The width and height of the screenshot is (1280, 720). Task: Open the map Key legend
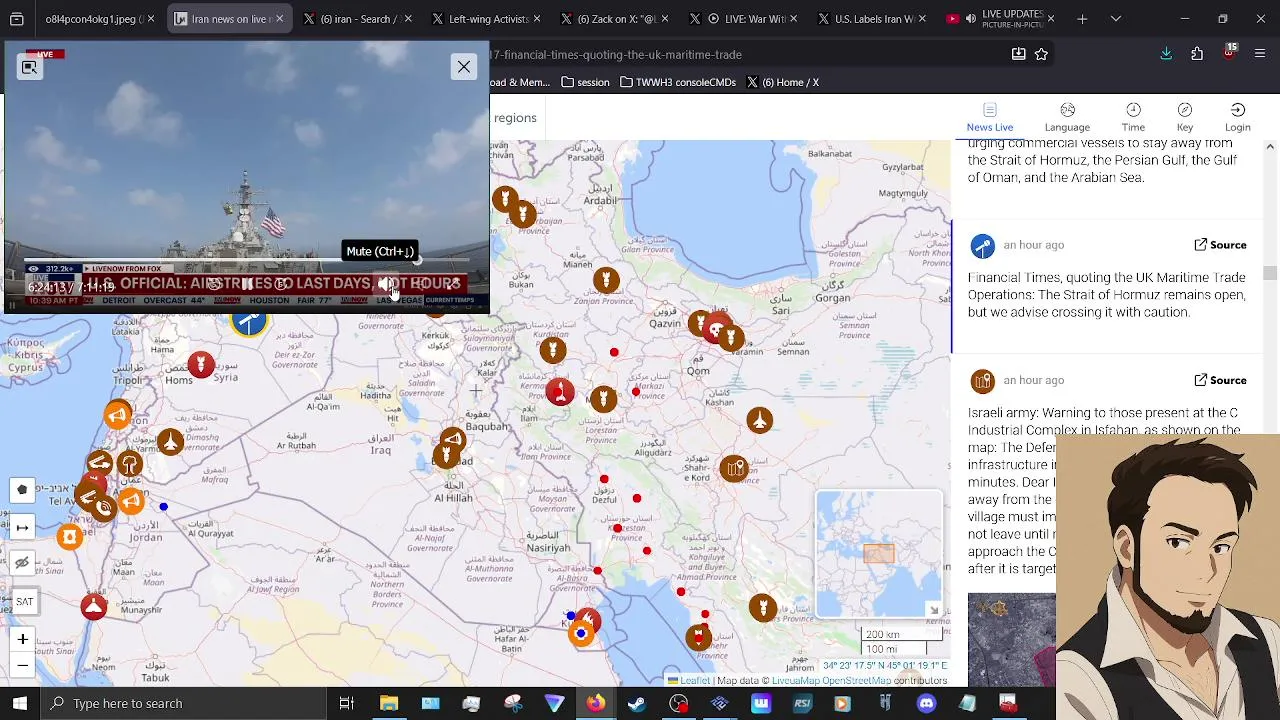(x=1185, y=117)
